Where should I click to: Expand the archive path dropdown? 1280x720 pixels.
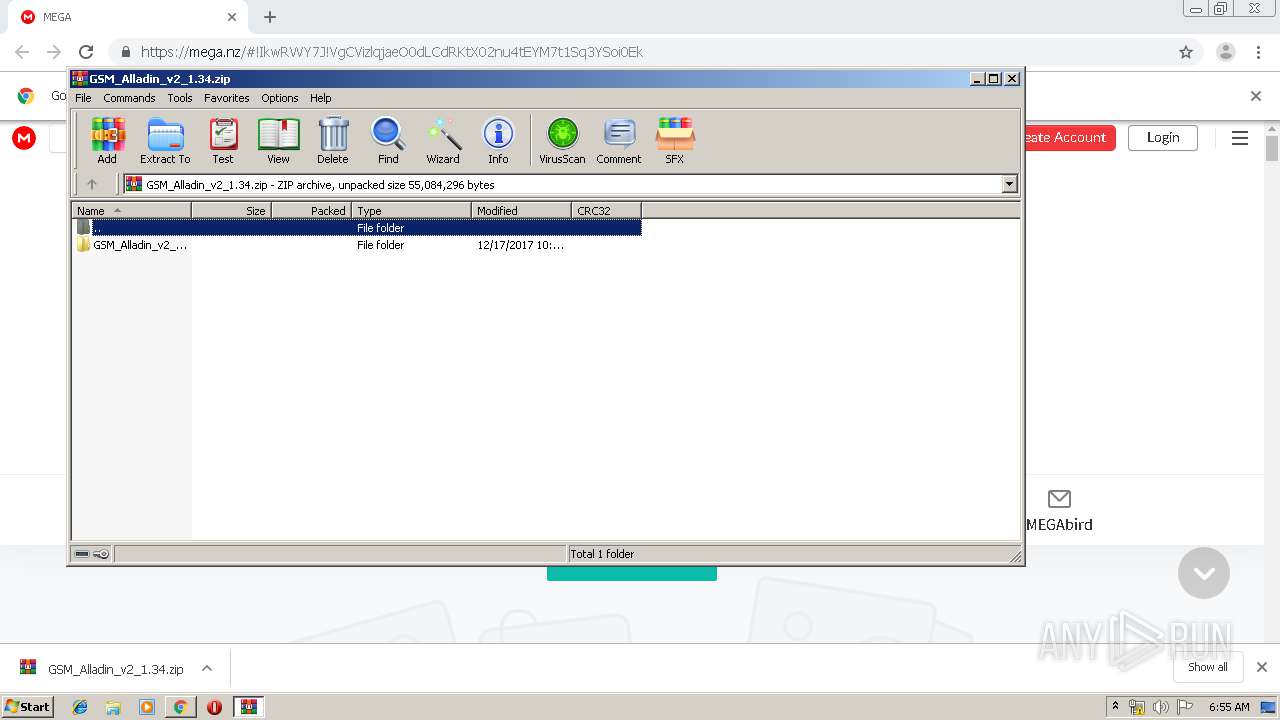(1009, 184)
